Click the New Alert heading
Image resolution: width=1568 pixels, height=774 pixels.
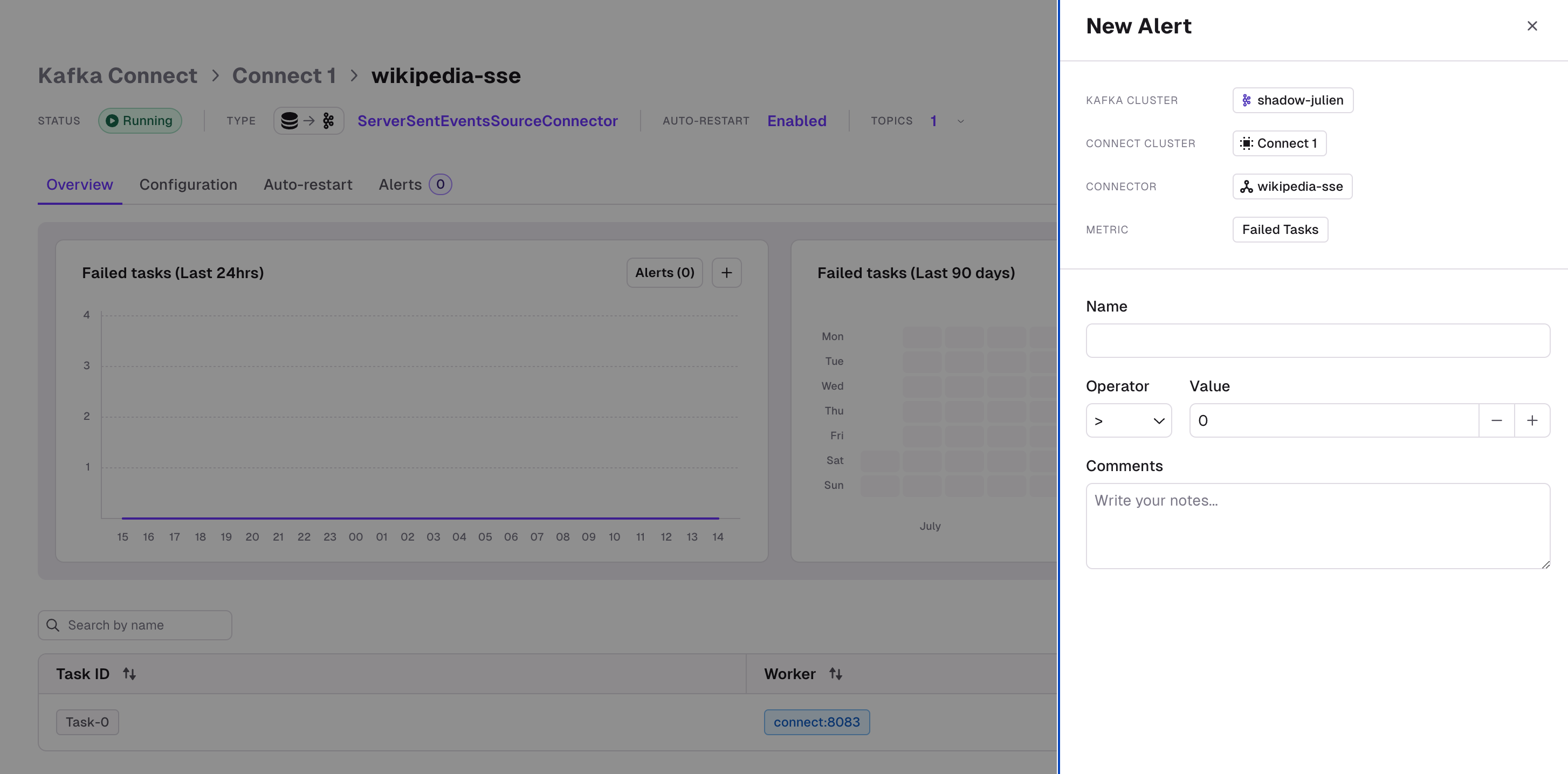pos(1138,26)
